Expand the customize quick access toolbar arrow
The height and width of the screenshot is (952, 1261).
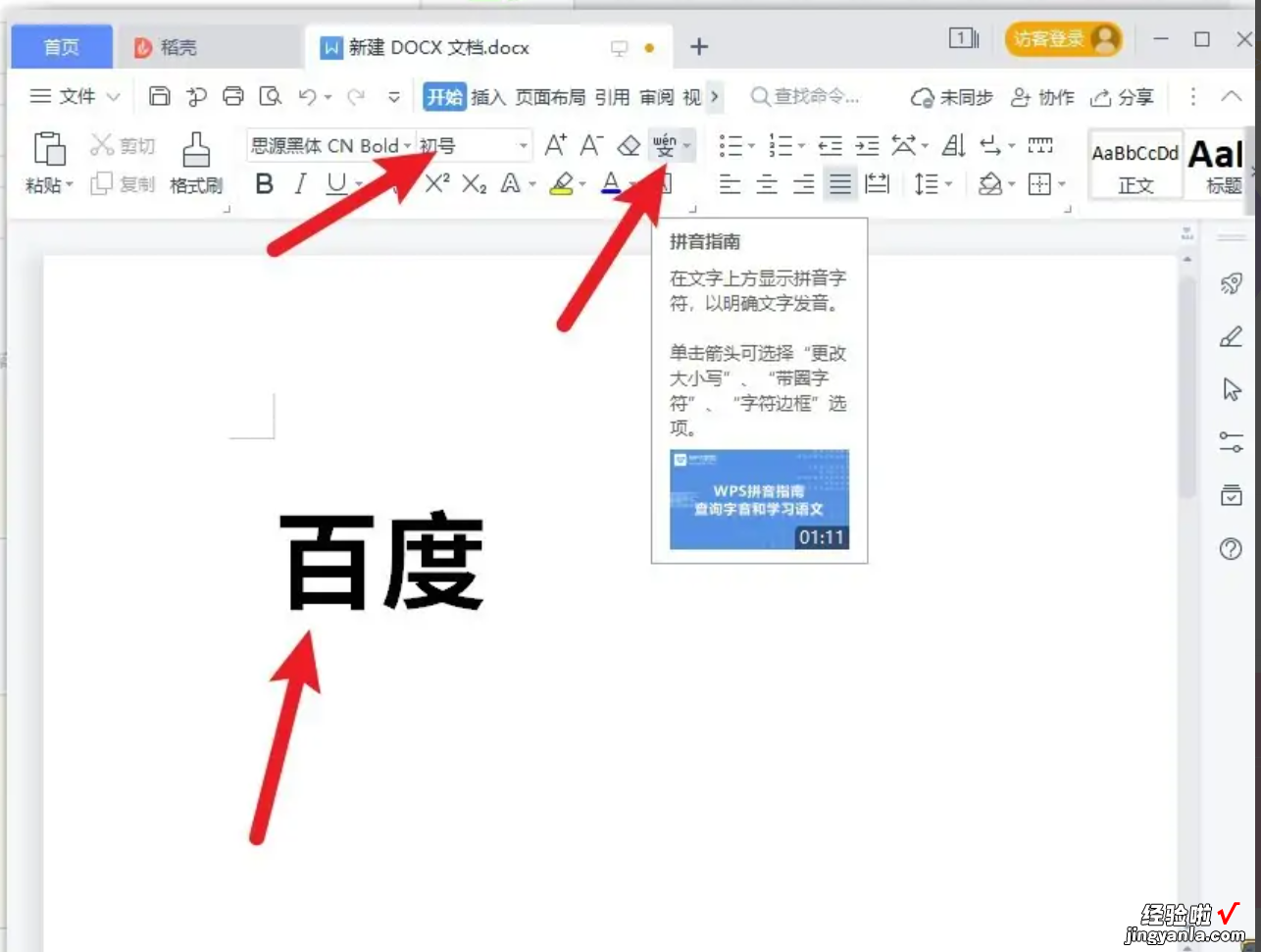coord(394,96)
